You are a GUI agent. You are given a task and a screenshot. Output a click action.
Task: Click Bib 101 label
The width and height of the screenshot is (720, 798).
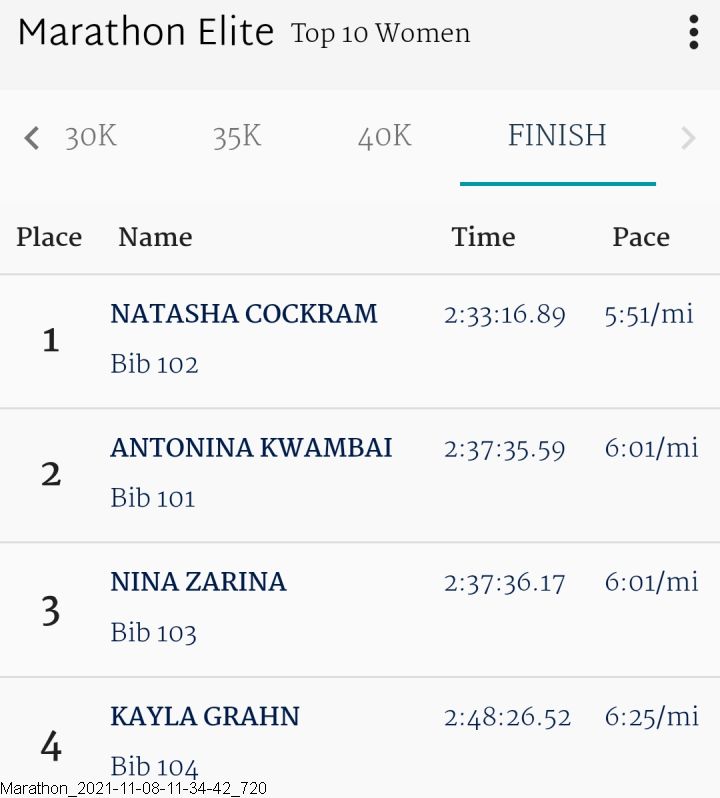coord(153,498)
